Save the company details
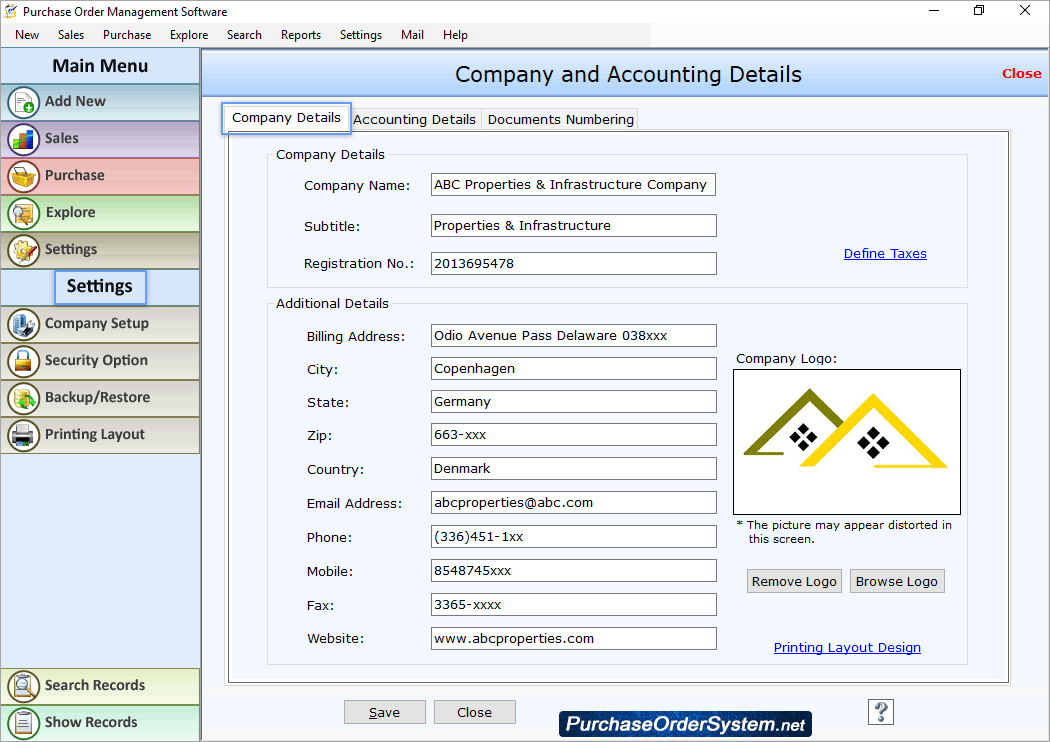Viewport: 1050px width, 742px height. [x=384, y=711]
